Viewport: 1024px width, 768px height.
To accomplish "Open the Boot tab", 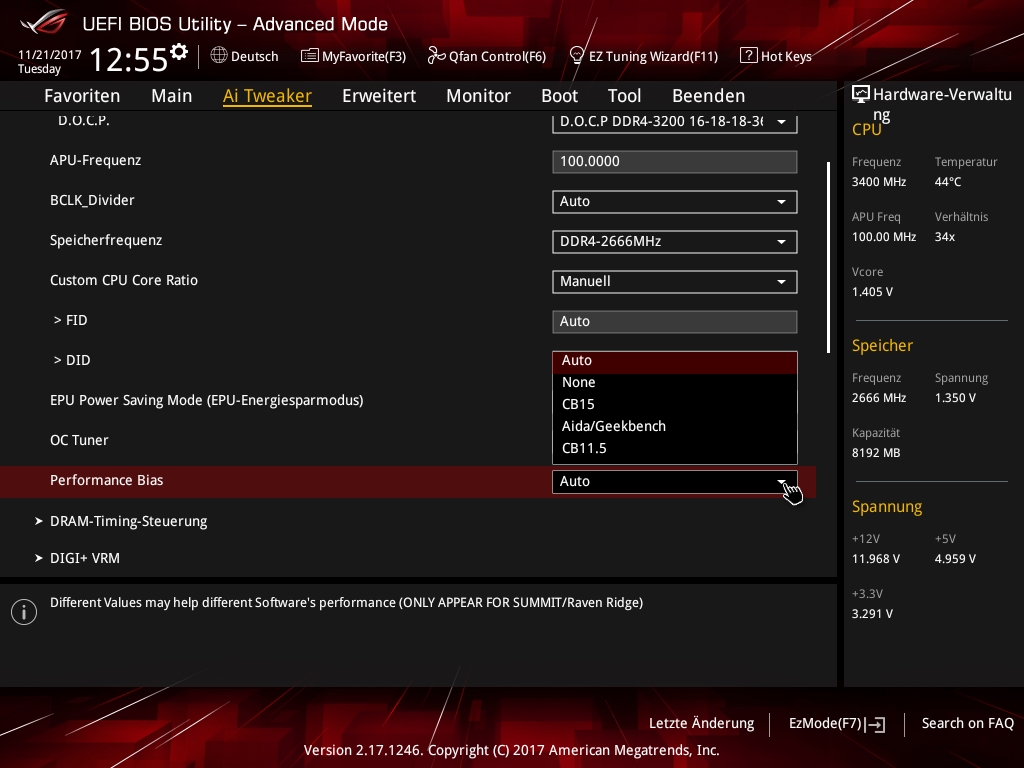I will [x=560, y=96].
